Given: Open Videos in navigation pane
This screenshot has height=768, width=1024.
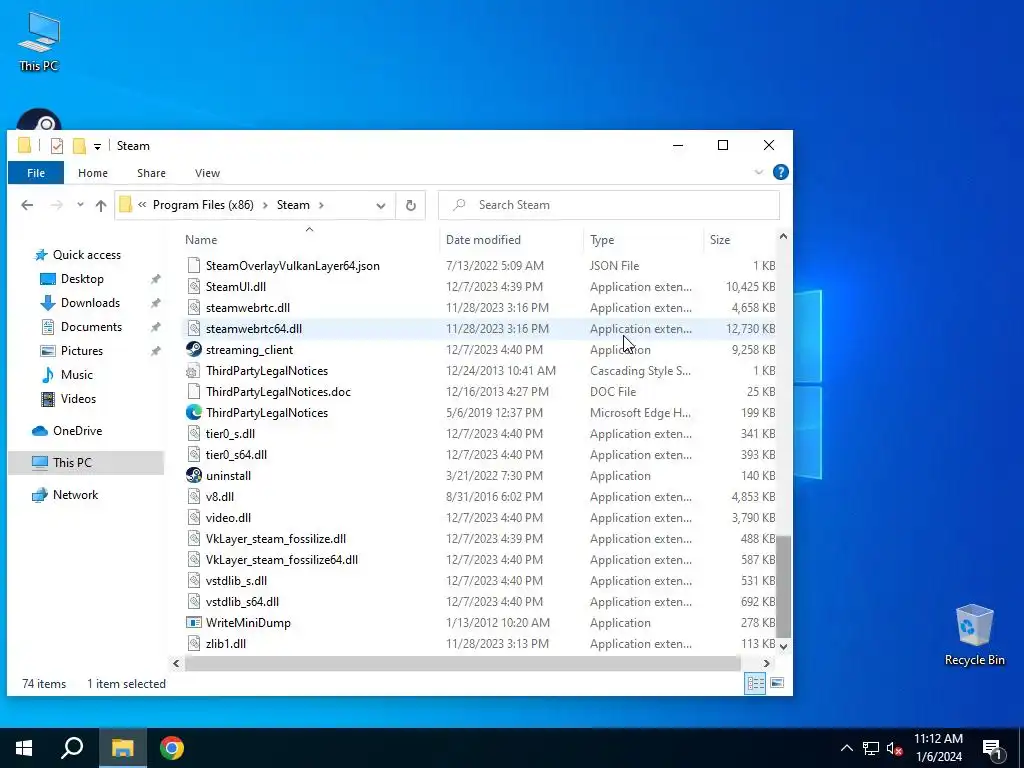Looking at the screenshot, I should point(78,399).
